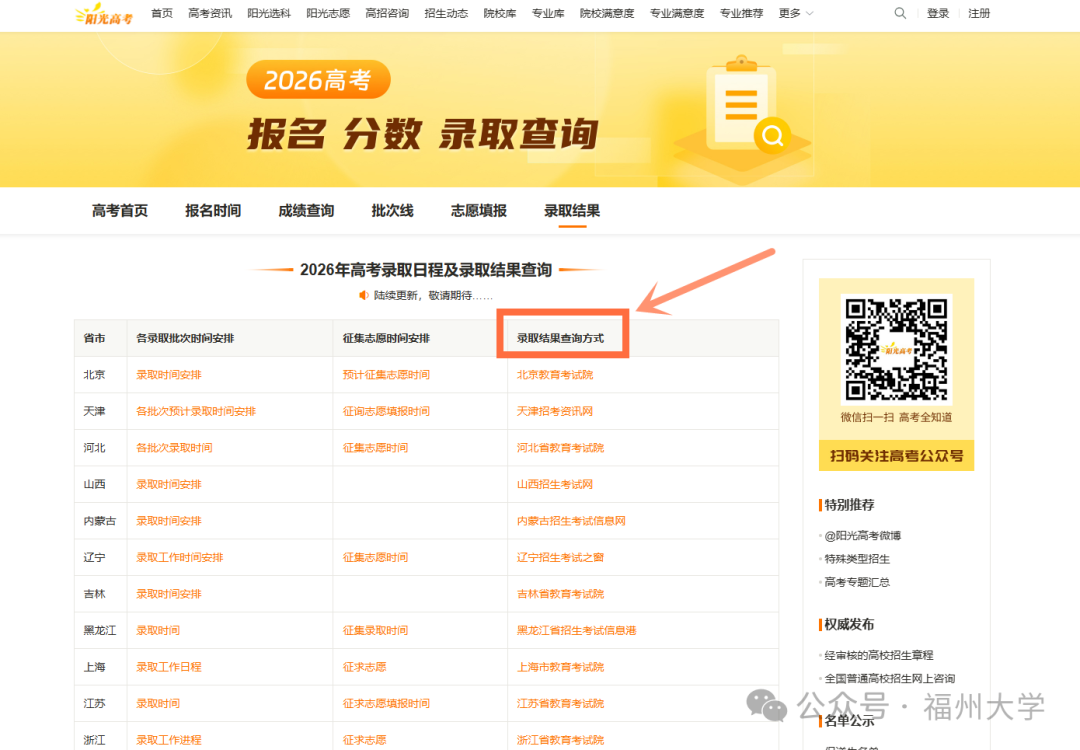Open 江苏省教育考试院 link
The width and height of the screenshot is (1080, 750).
[x=561, y=703]
